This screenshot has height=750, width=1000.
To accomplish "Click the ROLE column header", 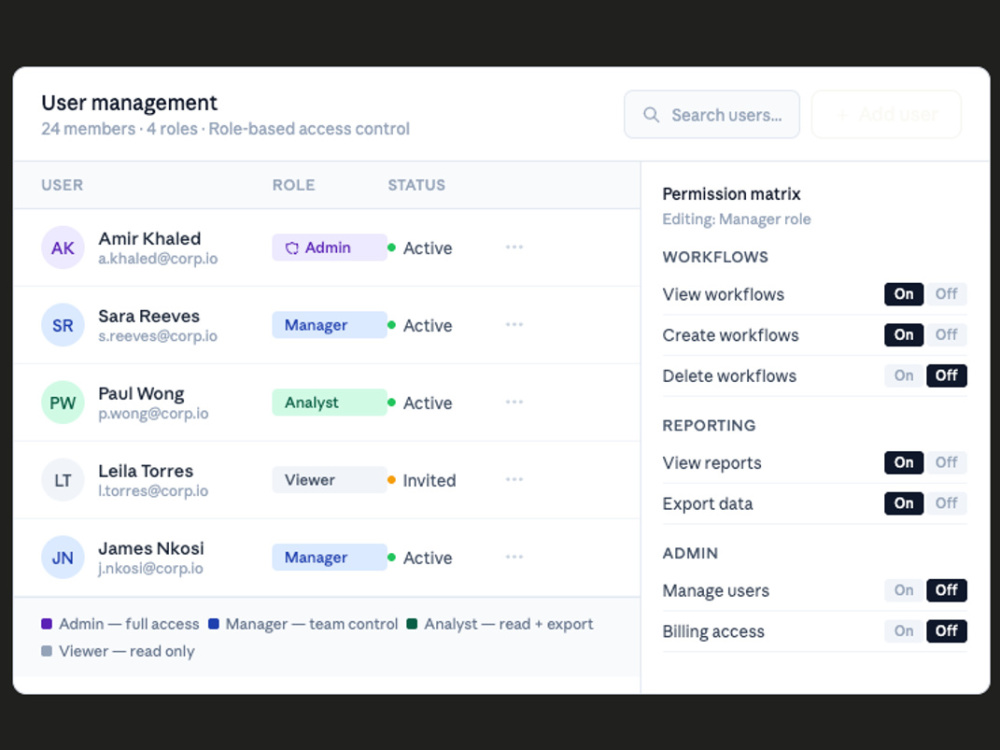I will (x=293, y=185).
